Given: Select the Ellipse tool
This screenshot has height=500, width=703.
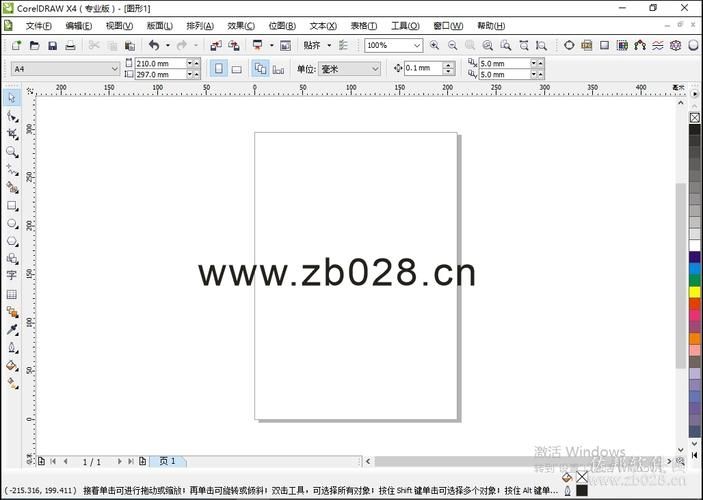Looking at the screenshot, I should coord(12,223).
